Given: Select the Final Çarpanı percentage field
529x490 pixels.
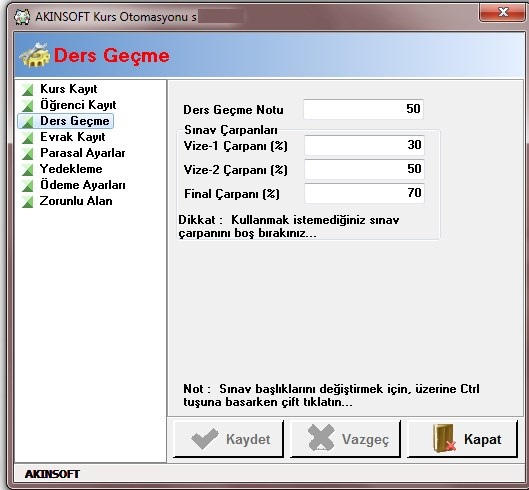Looking at the screenshot, I should coord(364,193).
